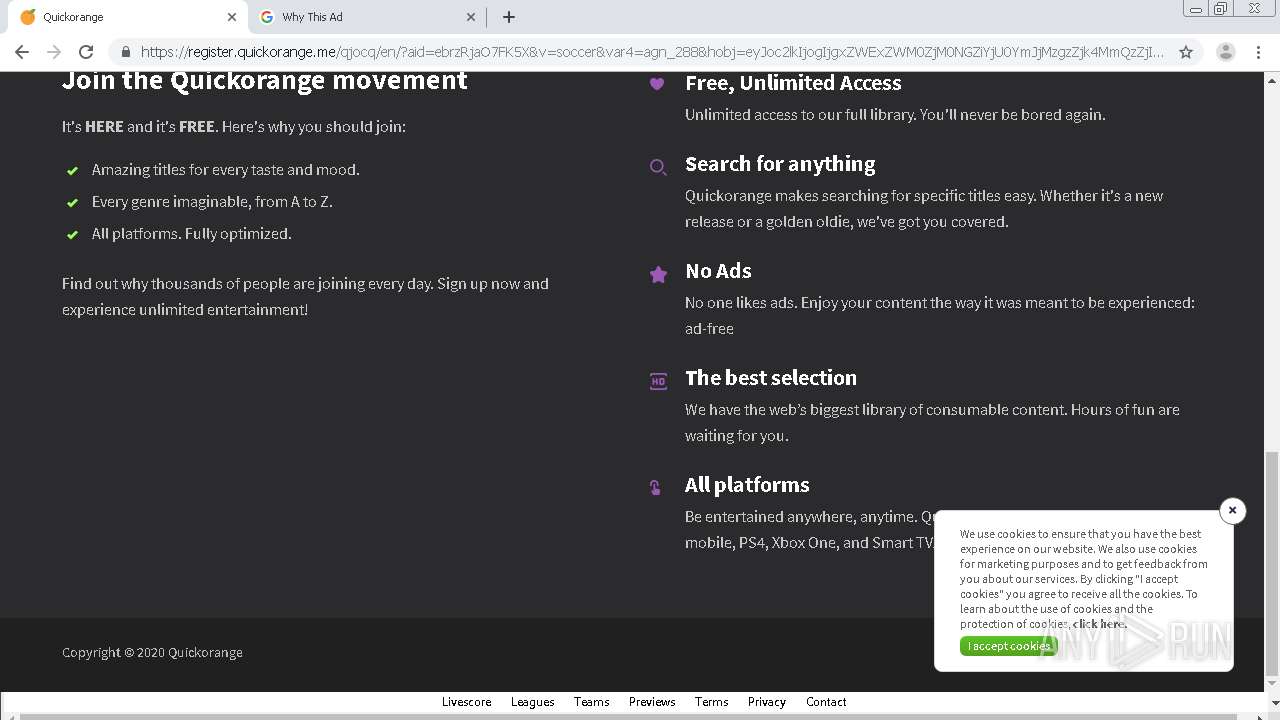The height and width of the screenshot is (720, 1280).
Task: Open the Teams footer link
Action: coord(592,702)
